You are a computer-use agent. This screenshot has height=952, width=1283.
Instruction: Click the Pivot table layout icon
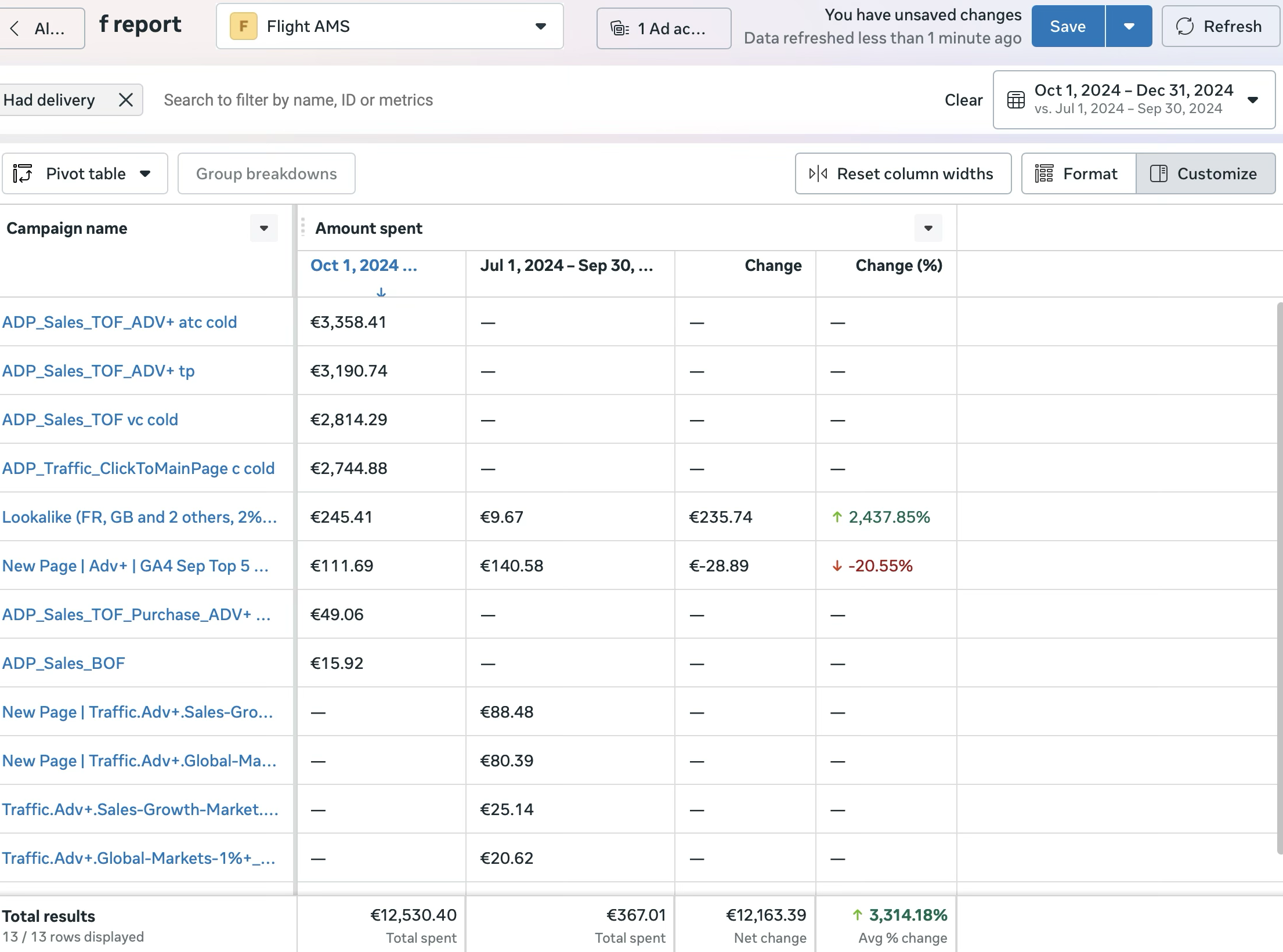coord(23,173)
